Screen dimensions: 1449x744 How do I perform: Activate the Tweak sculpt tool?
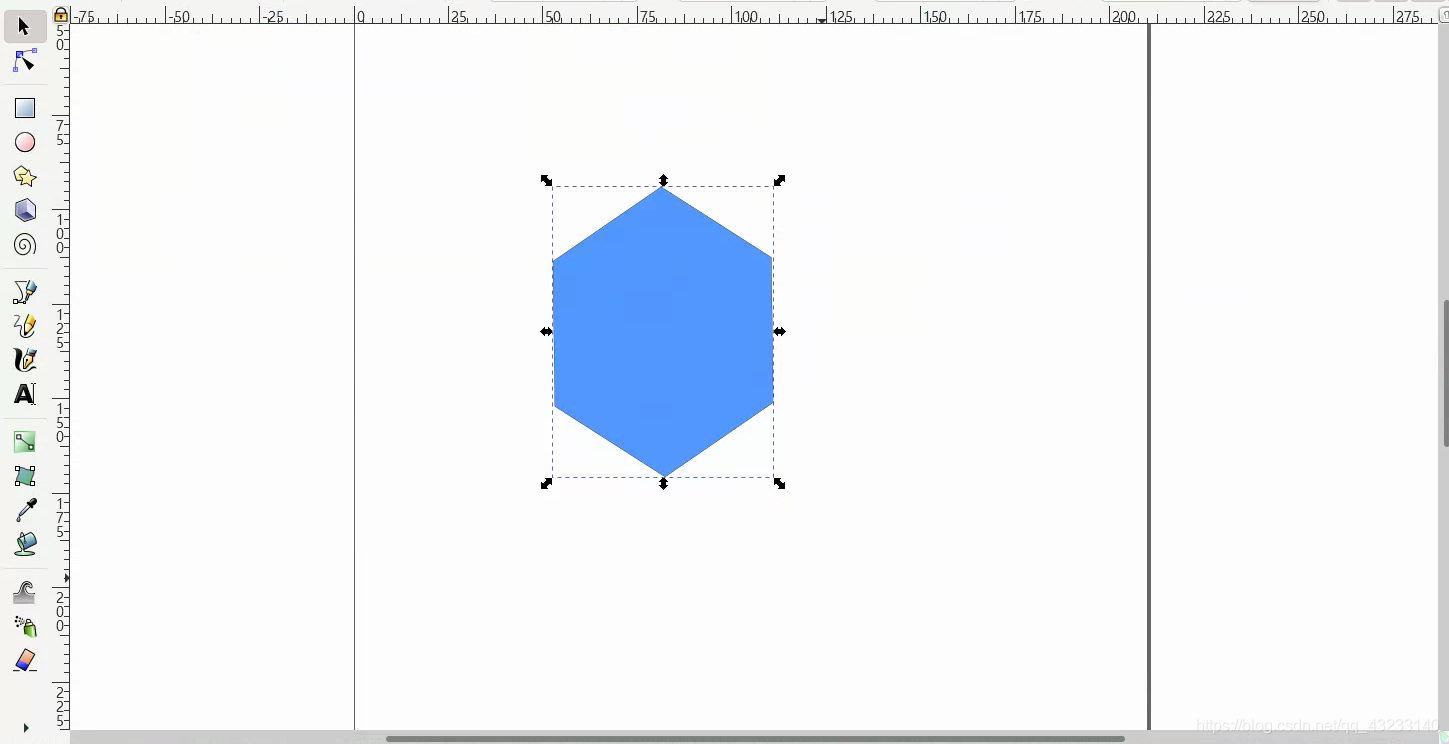coord(24,592)
